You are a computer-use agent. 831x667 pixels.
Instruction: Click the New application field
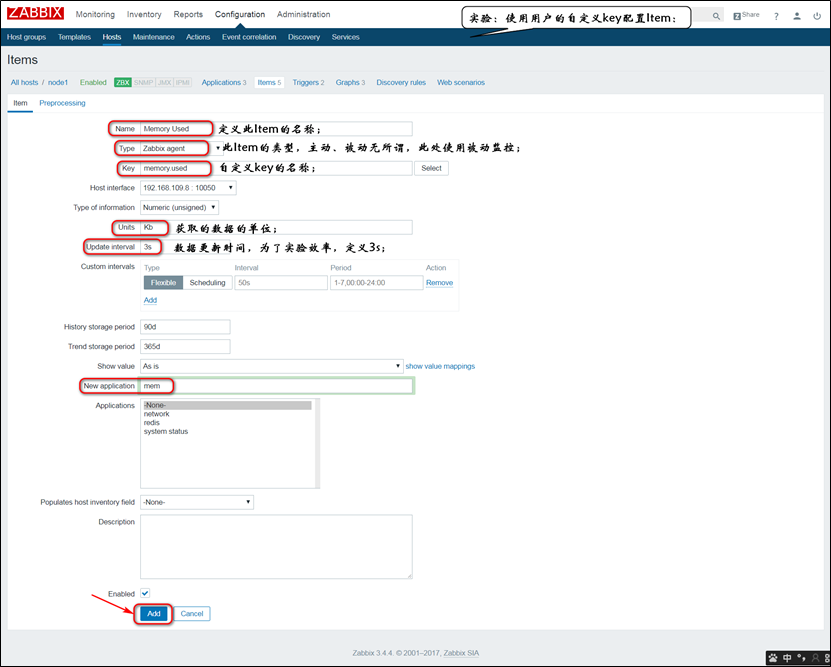click(276, 386)
